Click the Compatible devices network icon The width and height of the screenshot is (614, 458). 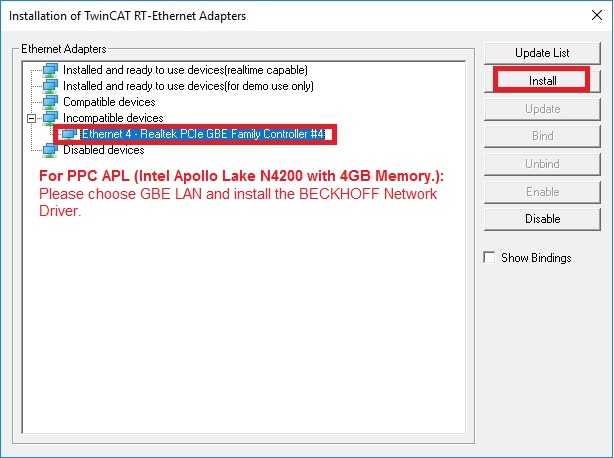[50, 102]
